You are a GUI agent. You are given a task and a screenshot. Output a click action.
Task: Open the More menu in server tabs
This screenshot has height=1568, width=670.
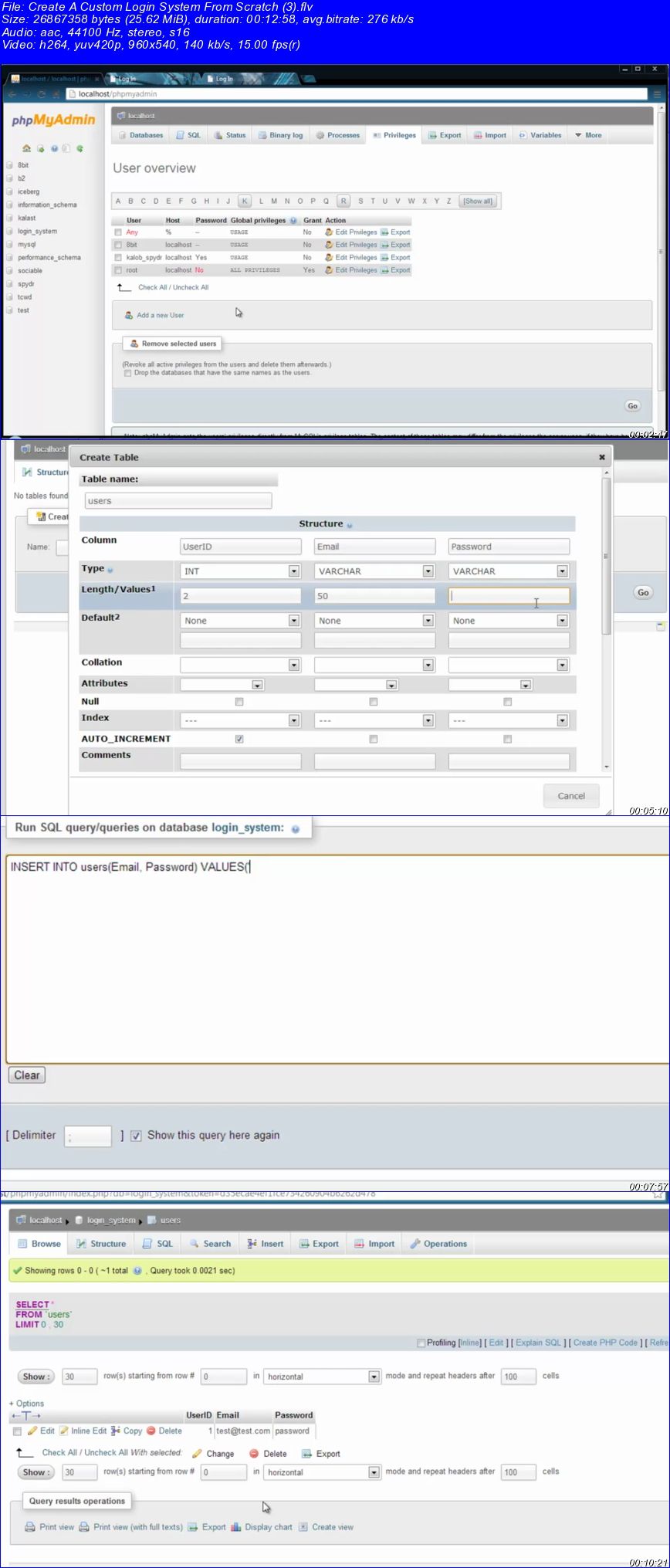tap(588, 135)
